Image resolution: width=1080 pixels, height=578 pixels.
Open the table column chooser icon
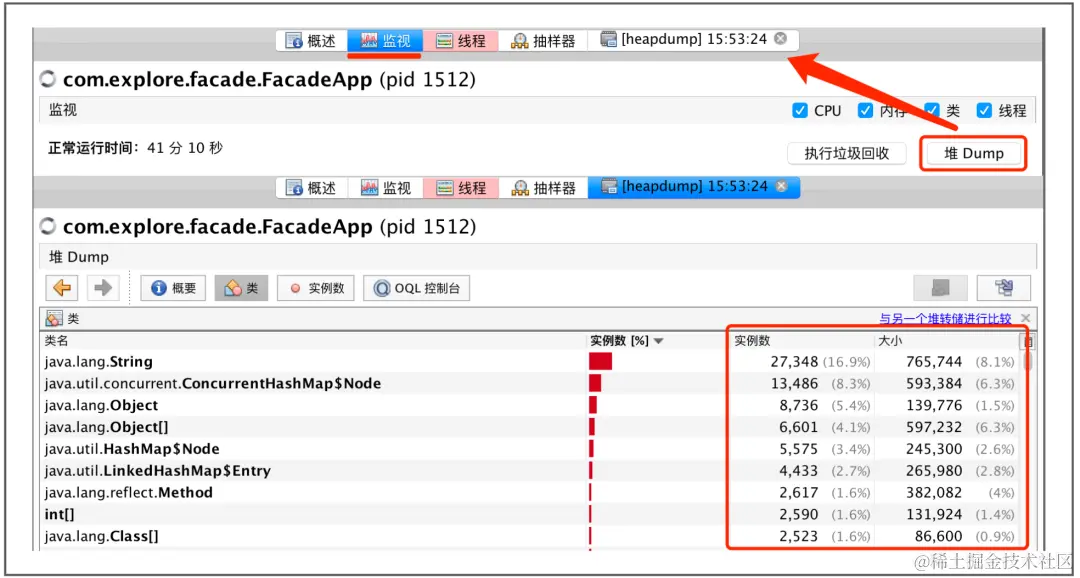(x=1027, y=342)
